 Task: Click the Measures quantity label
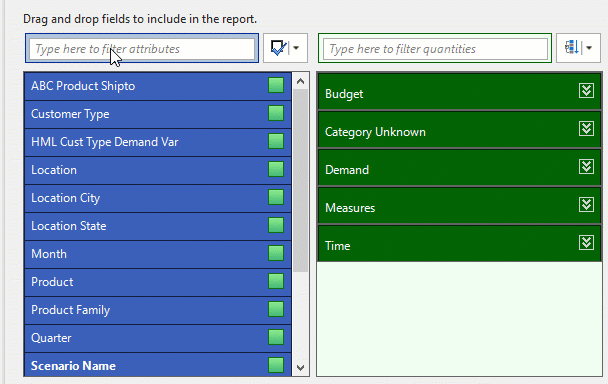coord(350,208)
